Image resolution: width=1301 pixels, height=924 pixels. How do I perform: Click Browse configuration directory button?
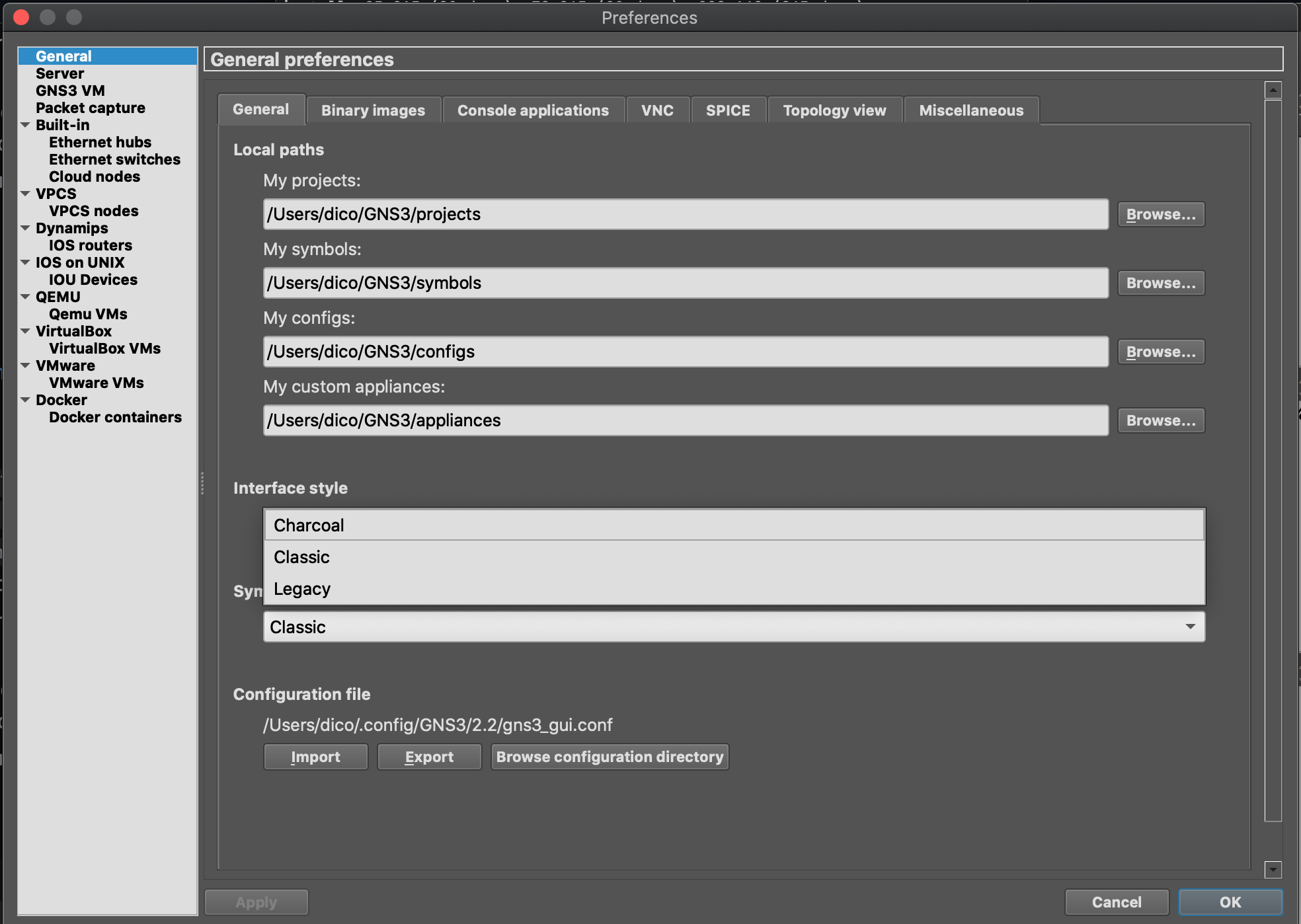[x=610, y=757]
